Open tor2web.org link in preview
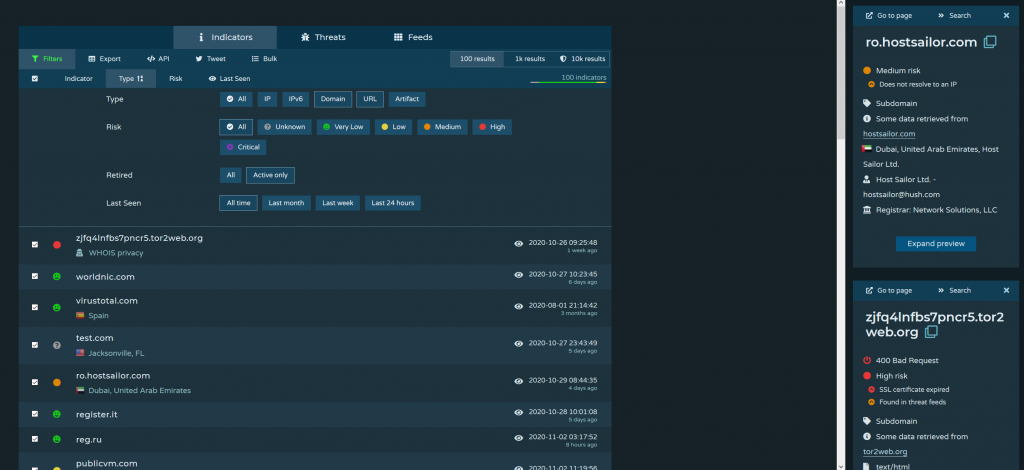The width and height of the screenshot is (1024, 470). point(885,452)
